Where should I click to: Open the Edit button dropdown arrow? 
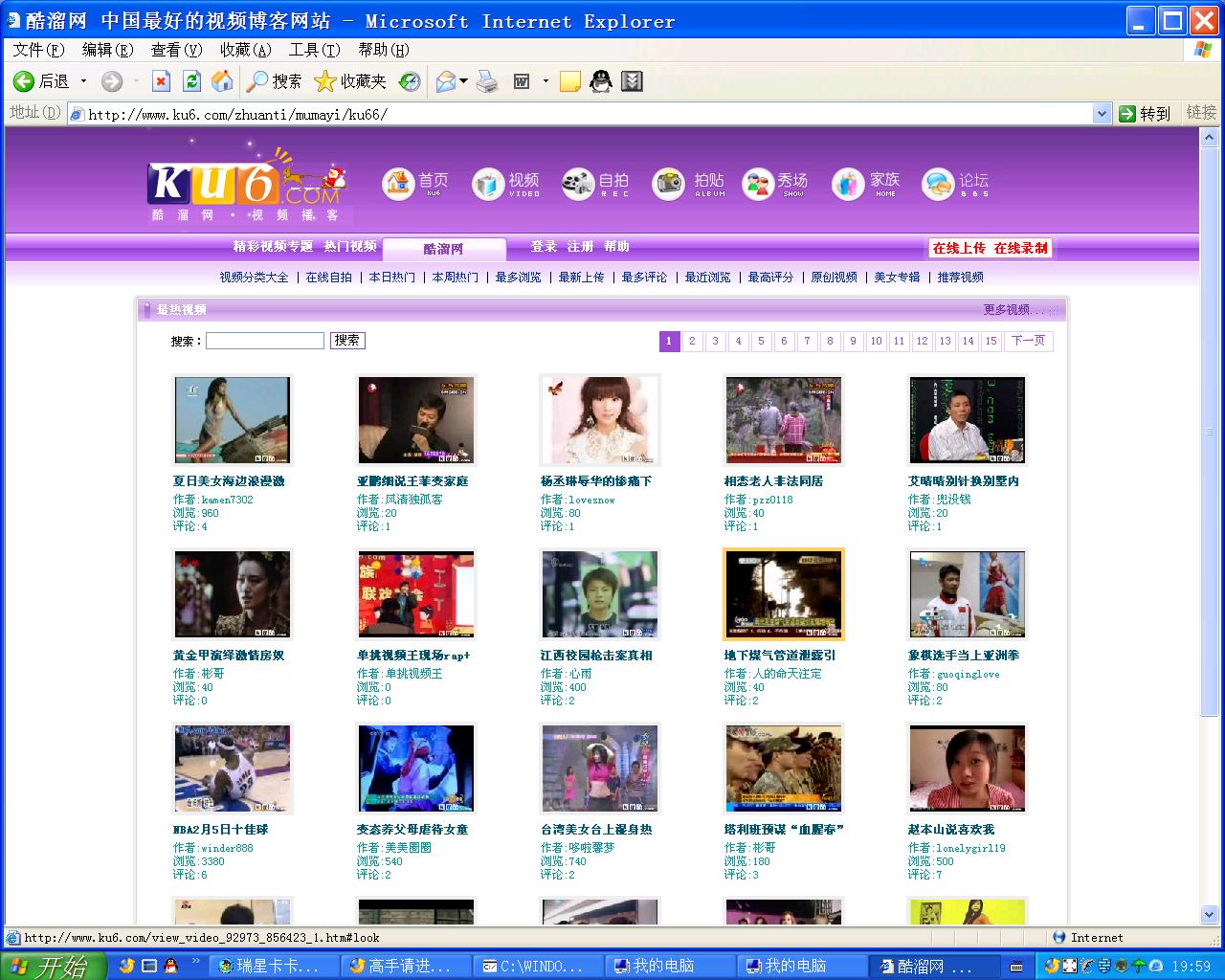(546, 81)
